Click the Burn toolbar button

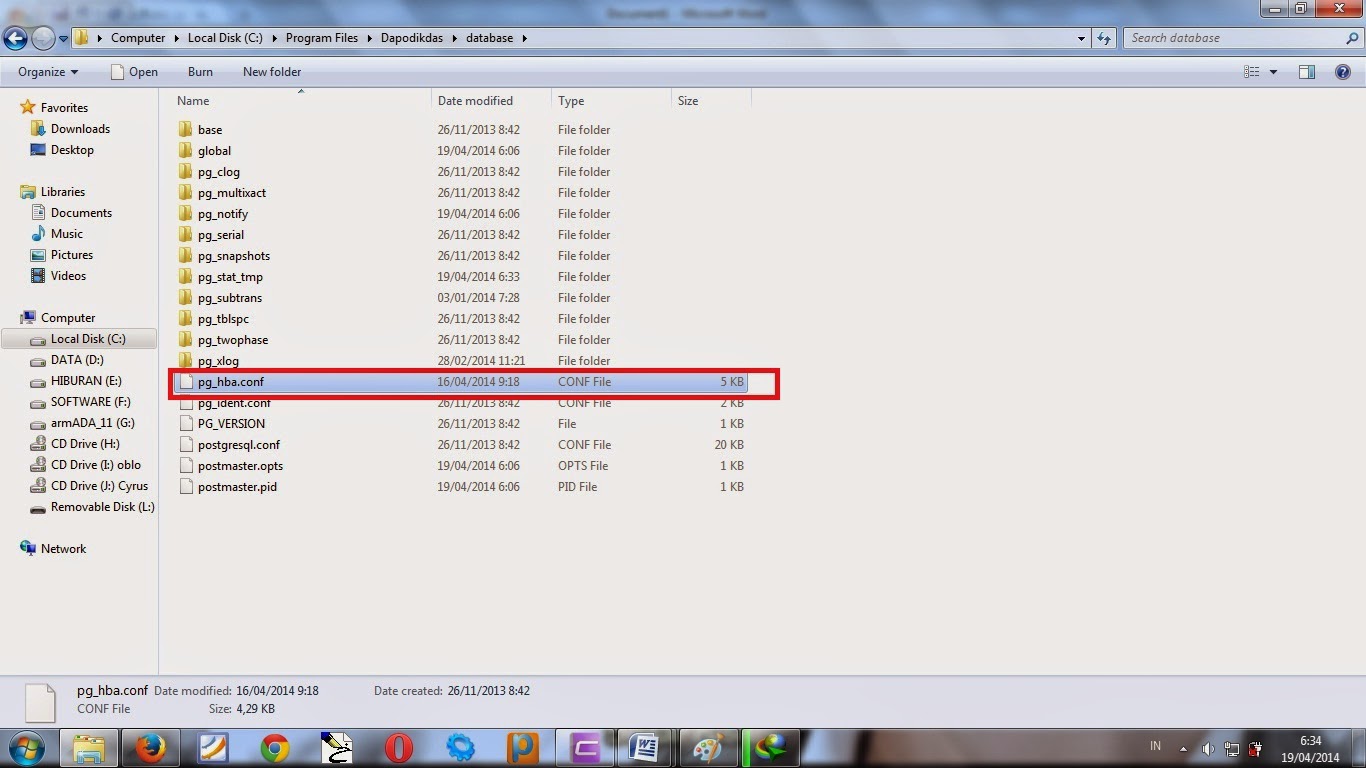point(200,72)
